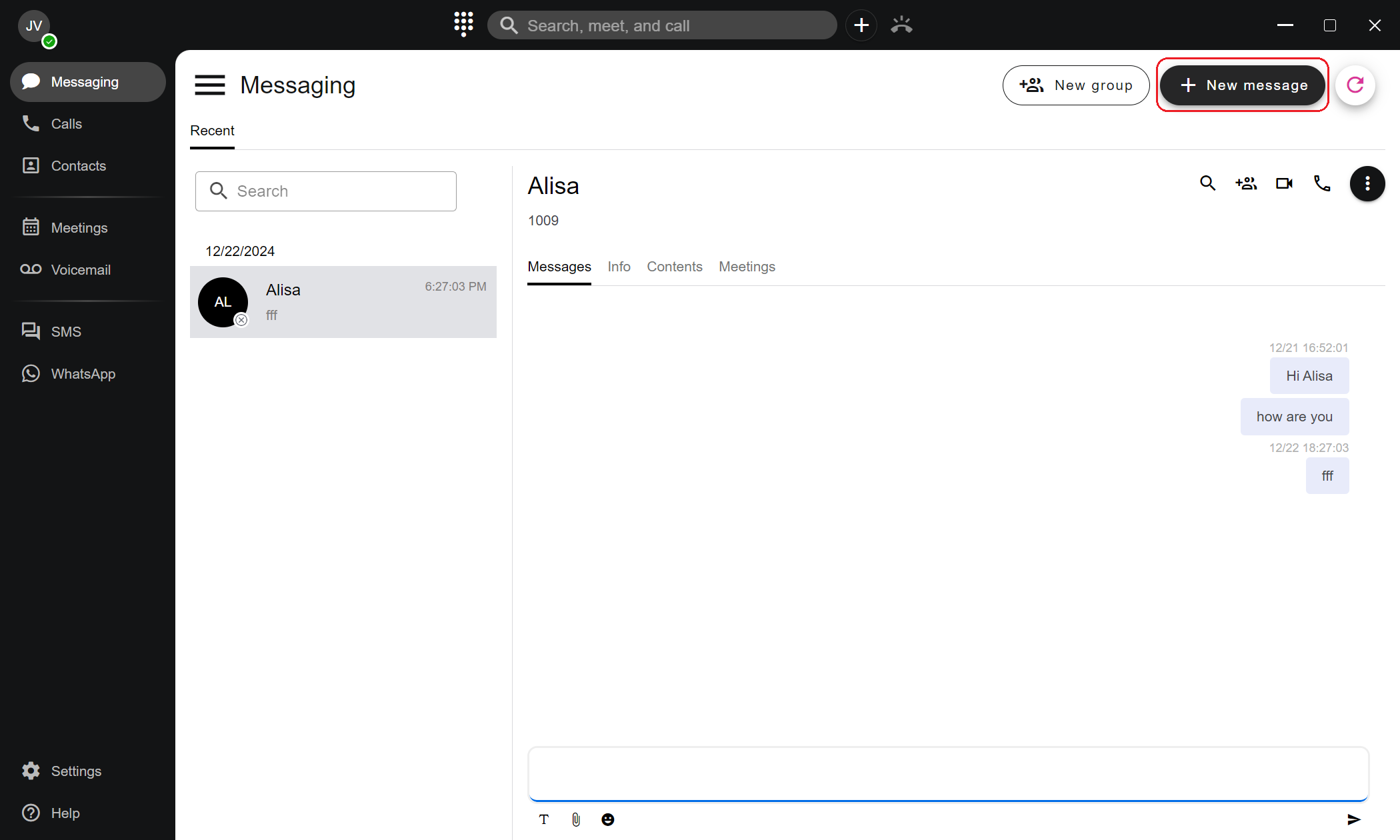Send the message with the arrow icon
Image resolution: width=1400 pixels, height=840 pixels.
click(x=1353, y=819)
